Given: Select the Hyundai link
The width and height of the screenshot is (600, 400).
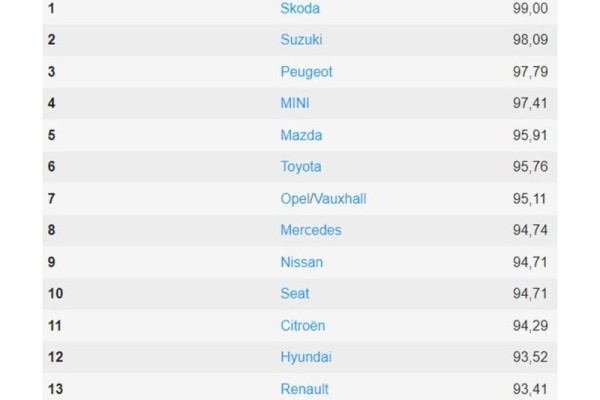Looking at the screenshot, I should click(306, 357).
